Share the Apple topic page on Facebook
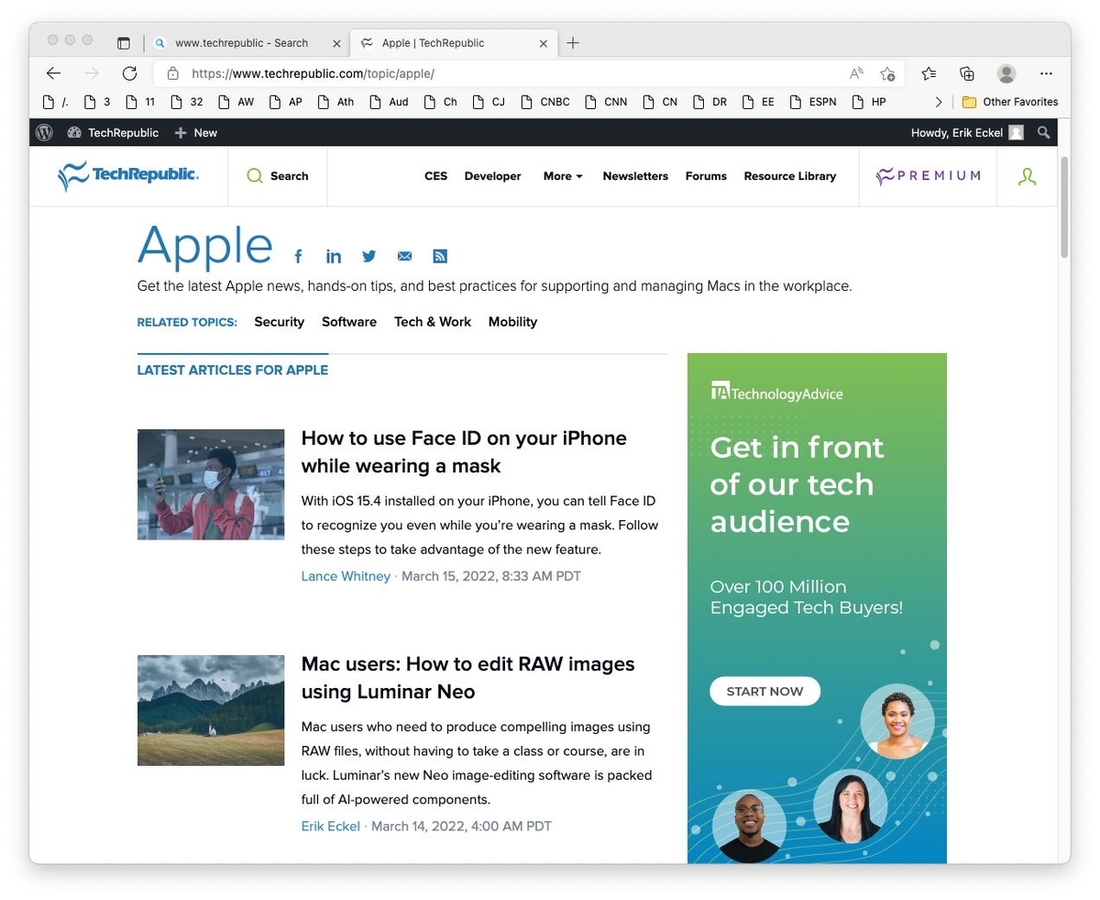Screen dimensions: 1100x900 pyautogui.click(x=298, y=256)
